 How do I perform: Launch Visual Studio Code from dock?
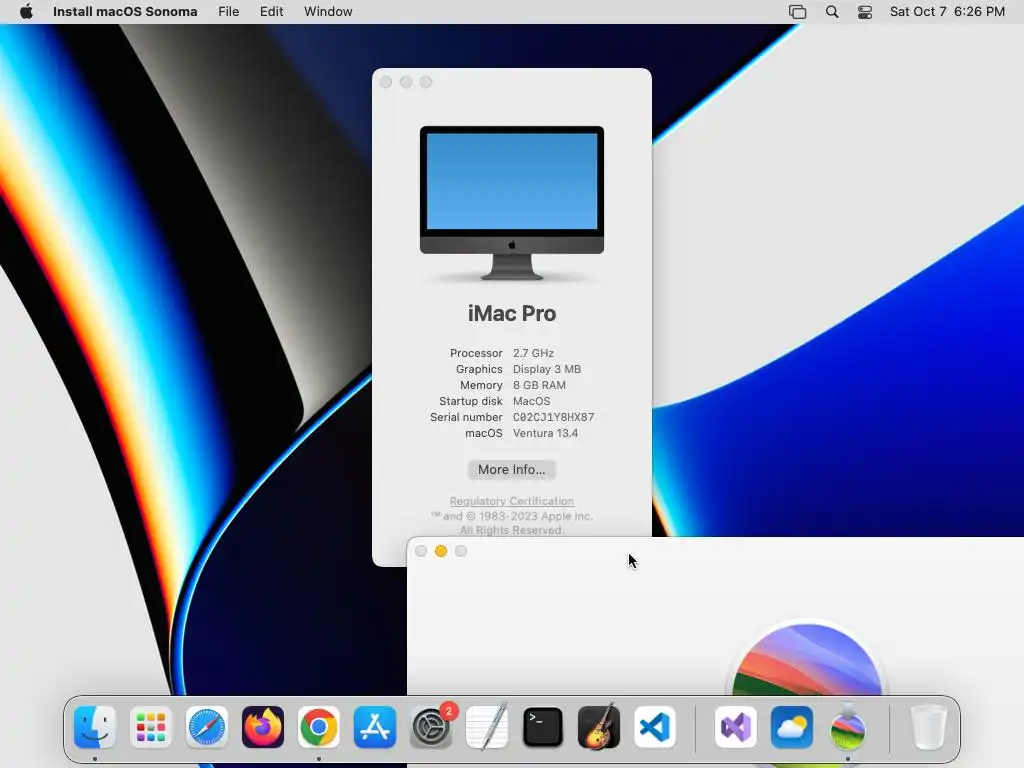tap(654, 727)
